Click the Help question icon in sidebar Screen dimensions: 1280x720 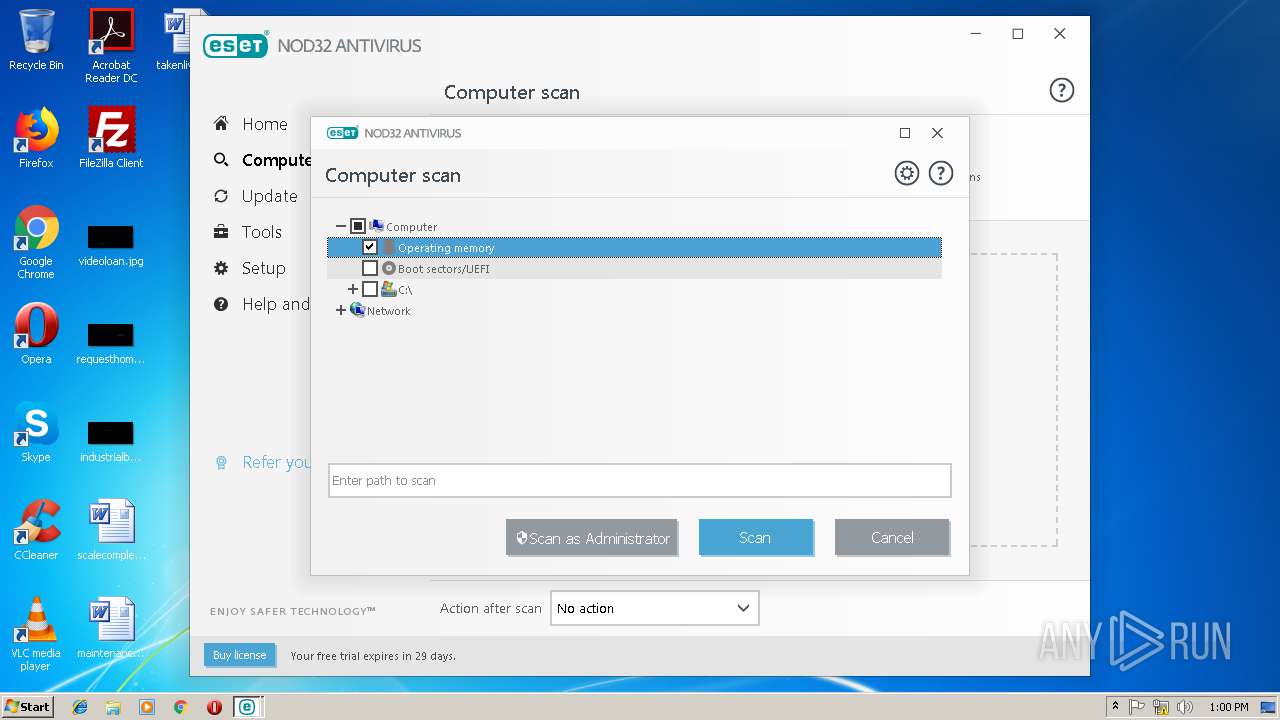(x=221, y=304)
